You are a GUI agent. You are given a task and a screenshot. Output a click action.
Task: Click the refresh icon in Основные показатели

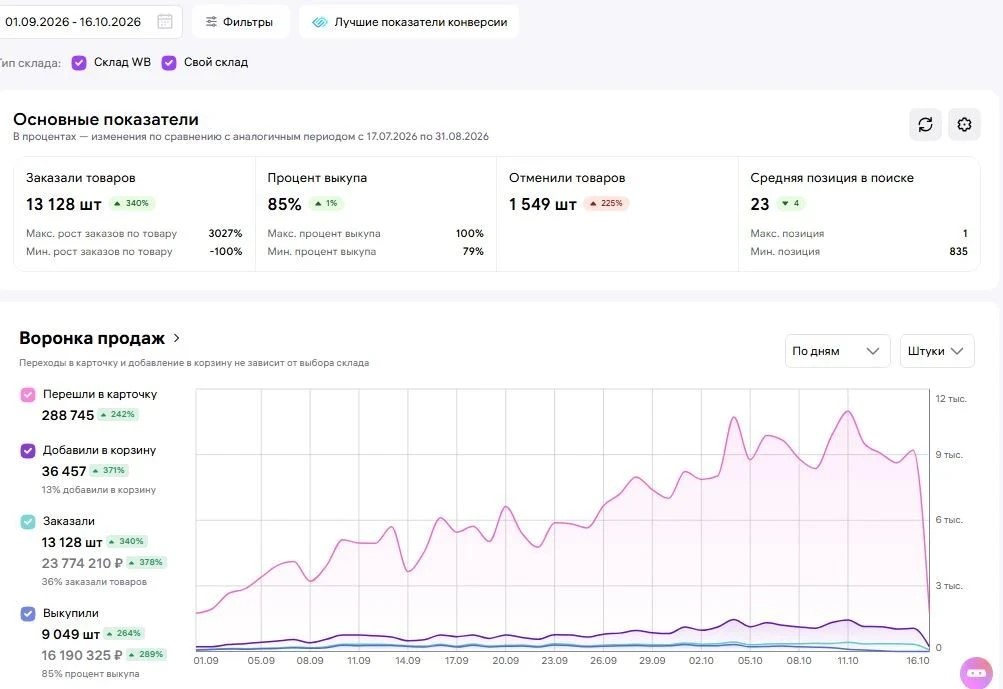pos(926,124)
